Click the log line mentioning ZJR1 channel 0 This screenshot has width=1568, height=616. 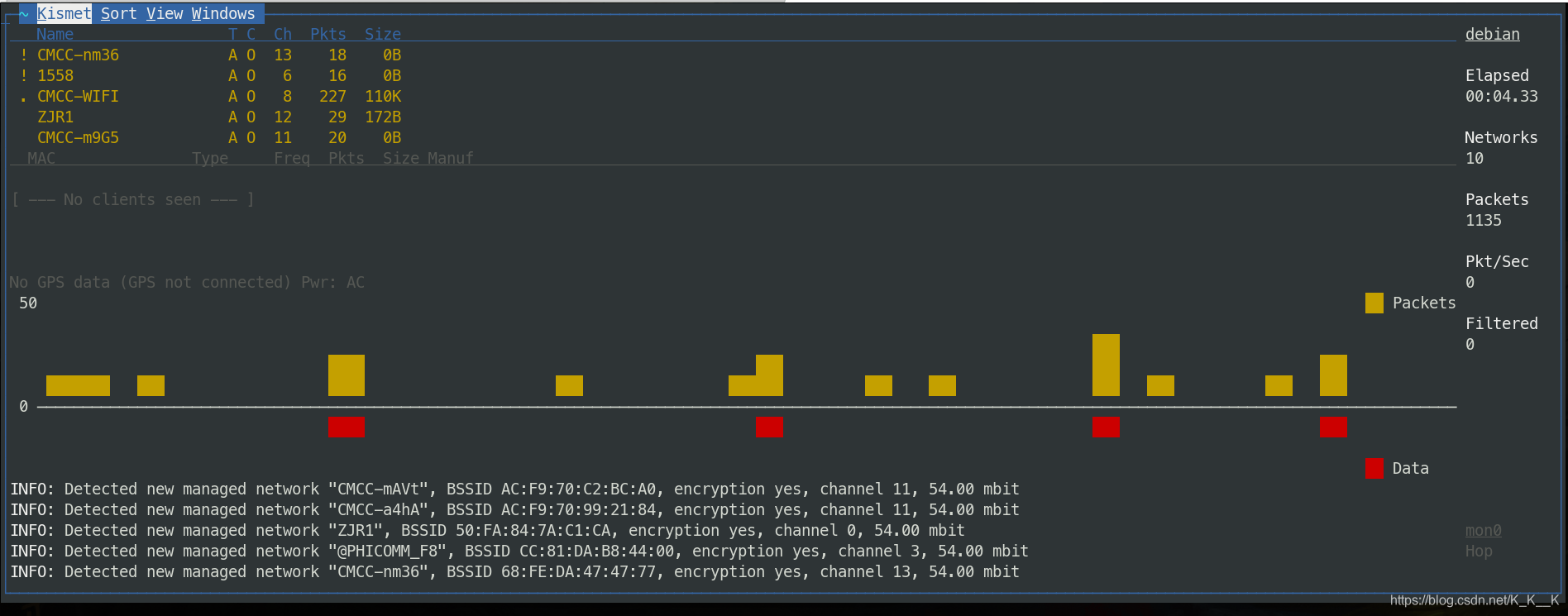point(487,530)
